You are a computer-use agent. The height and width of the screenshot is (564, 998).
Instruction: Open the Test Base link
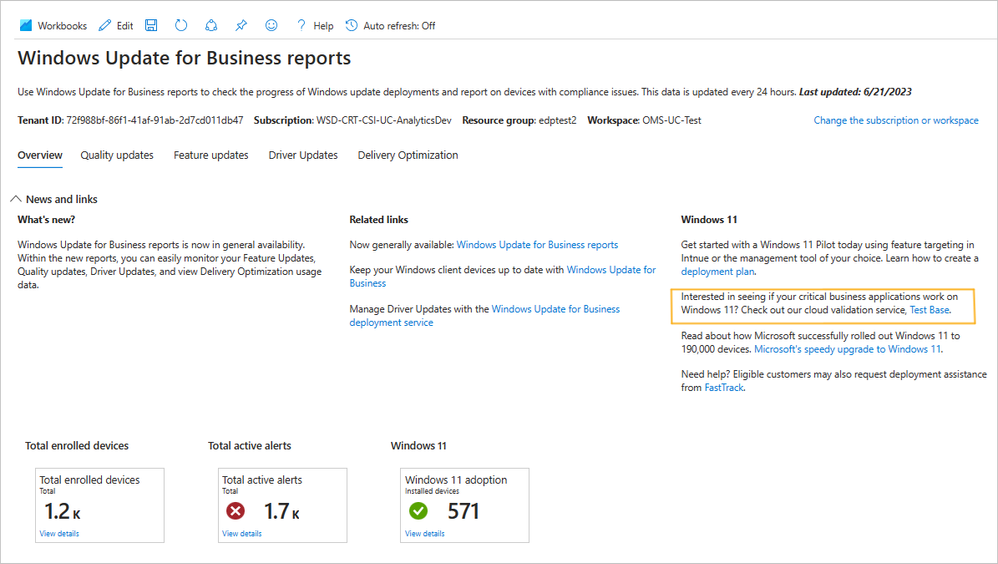(929, 310)
